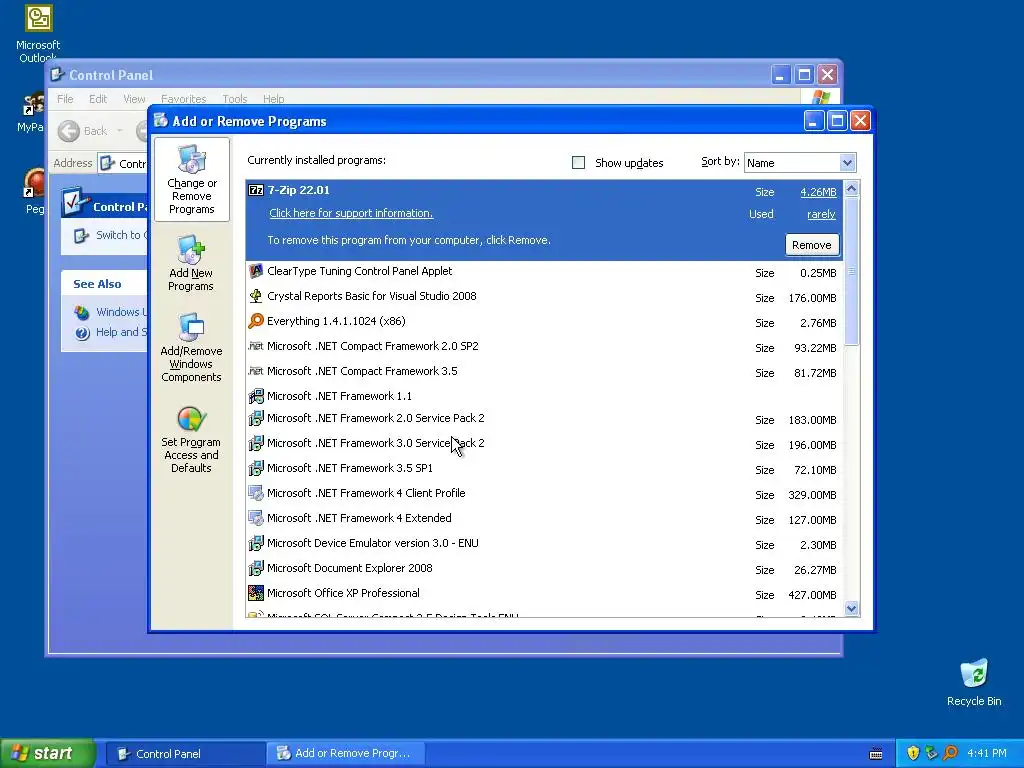Image resolution: width=1024 pixels, height=768 pixels.
Task: Select Microsoft Office XP Professional row
Action: [545, 594]
